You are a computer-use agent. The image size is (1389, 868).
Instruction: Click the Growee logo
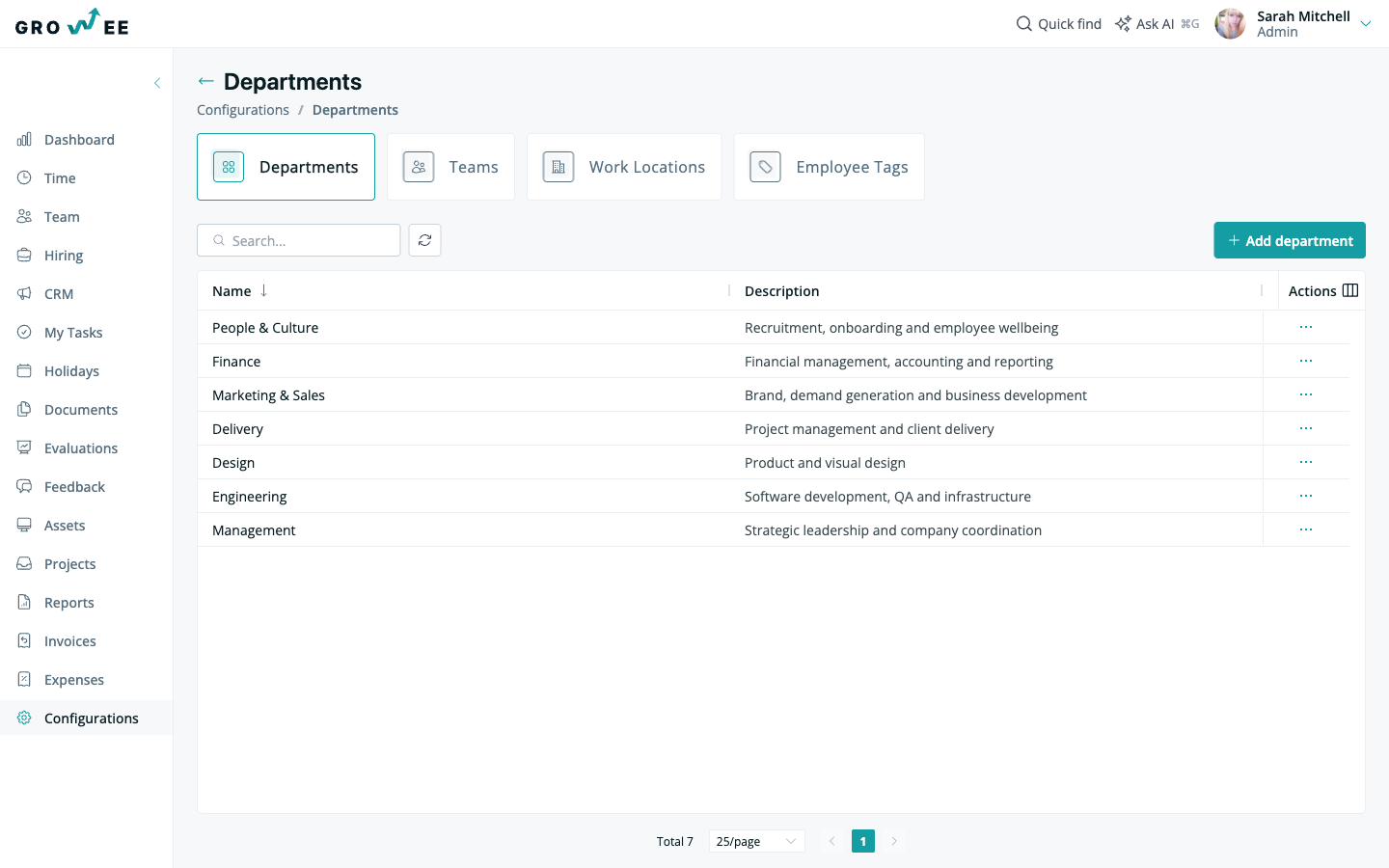tap(72, 23)
